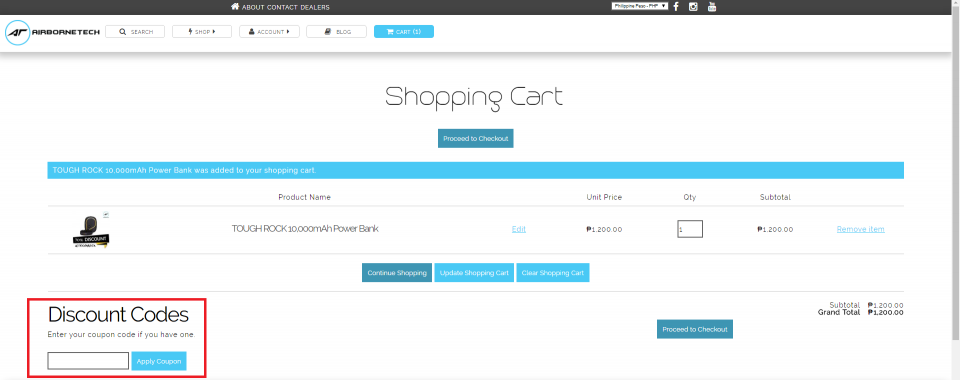Expand the SHOP menu
This screenshot has width=960, height=380.
(x=201, y=32)
